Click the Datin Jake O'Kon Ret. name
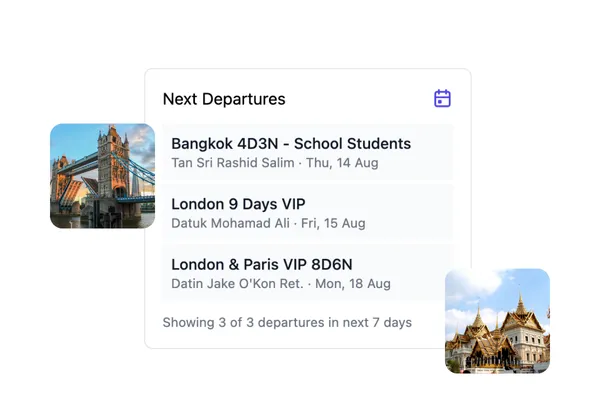600x400 pixels. coord(237,284)
